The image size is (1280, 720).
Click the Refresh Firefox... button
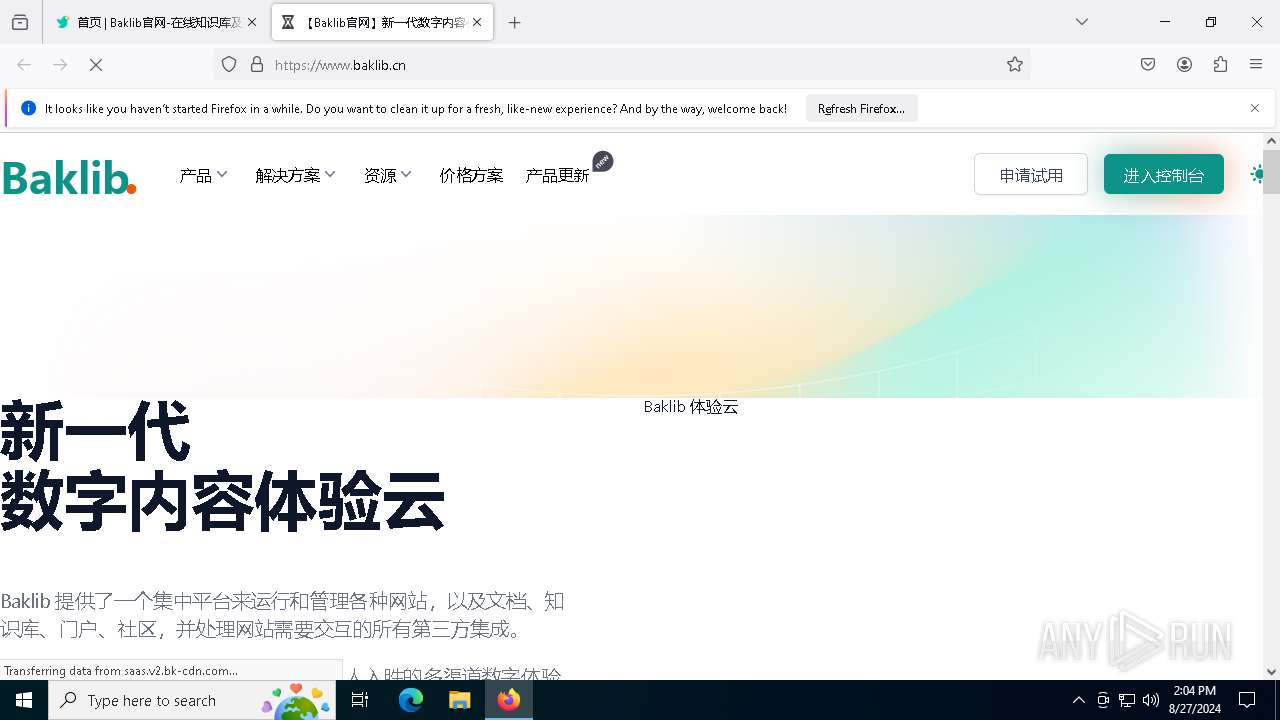pyautogui.click(x=861, y=108)
